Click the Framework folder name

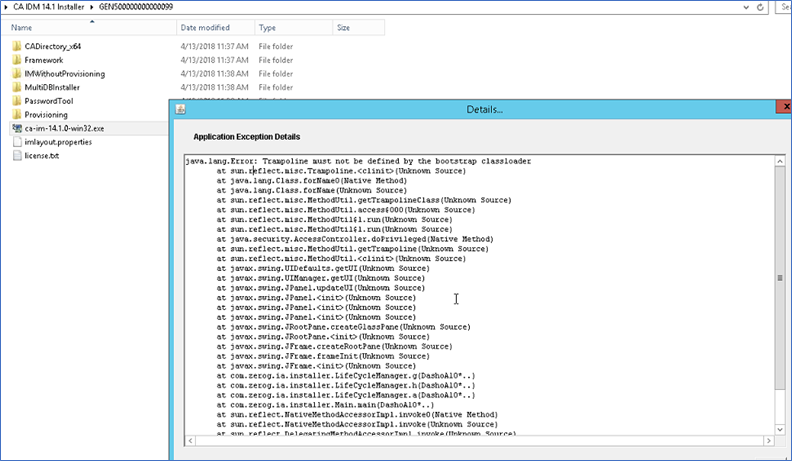click(x=44, y=60)
